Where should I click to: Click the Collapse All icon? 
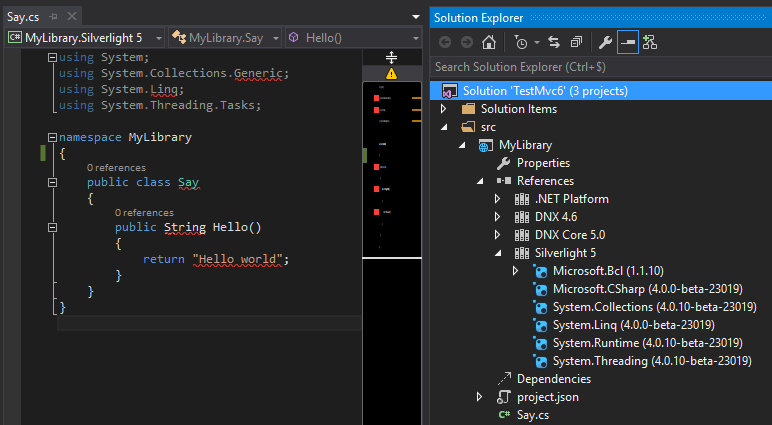coord(576,42)
